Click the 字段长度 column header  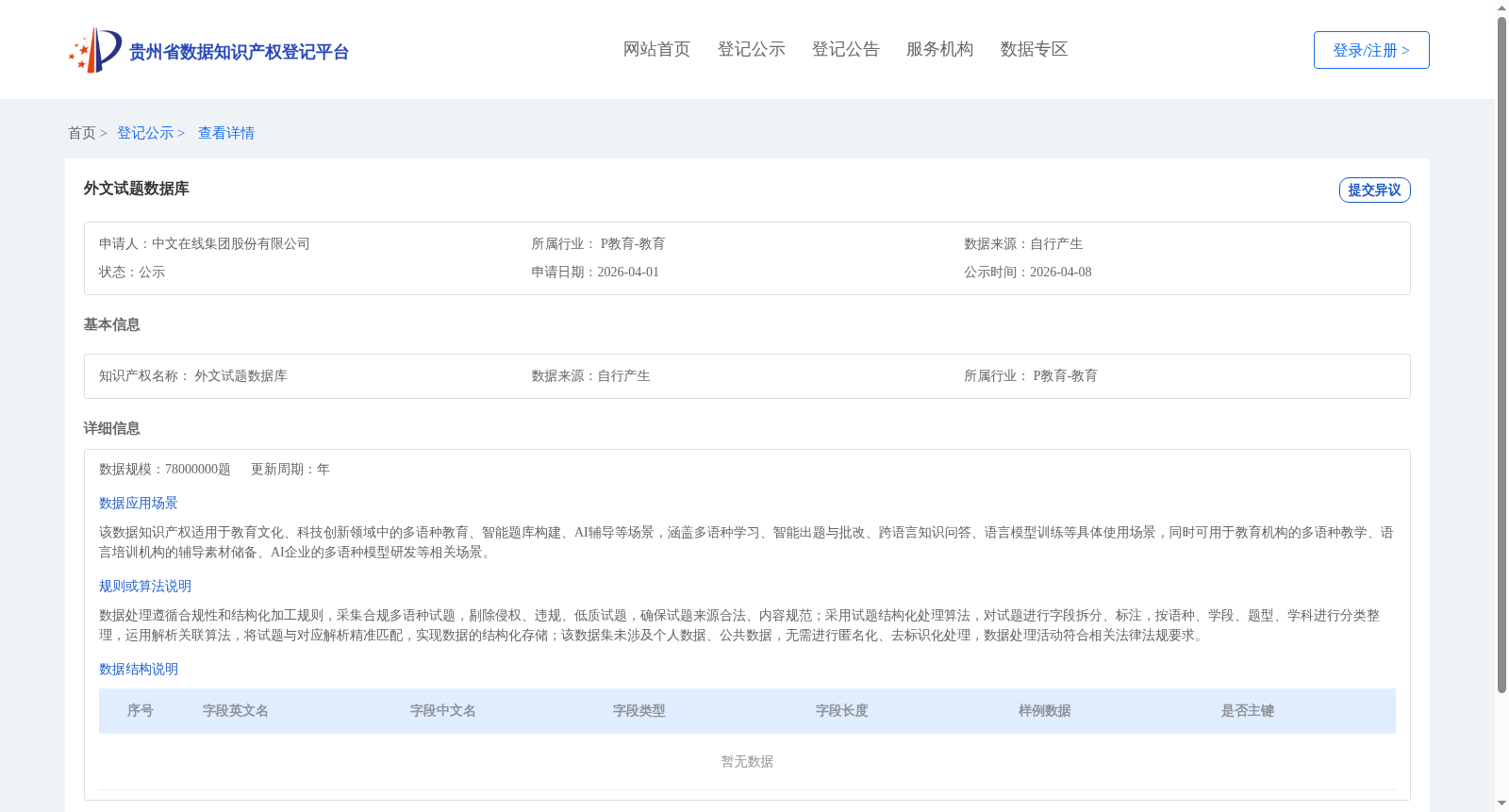point(842,711)
